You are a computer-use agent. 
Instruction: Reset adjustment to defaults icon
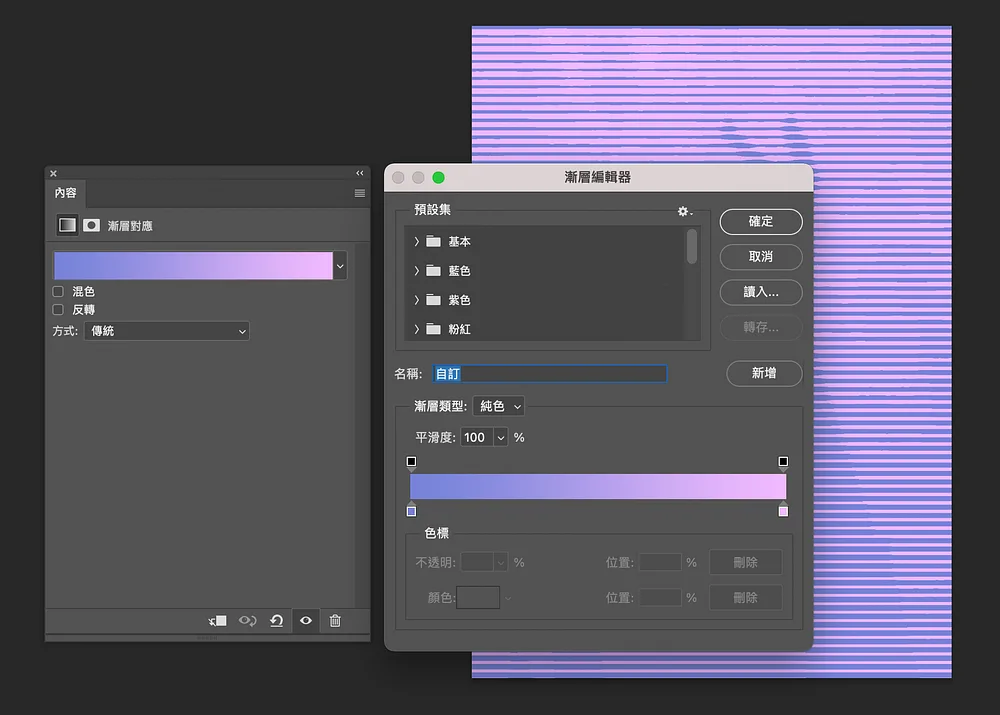click(276, 621)
